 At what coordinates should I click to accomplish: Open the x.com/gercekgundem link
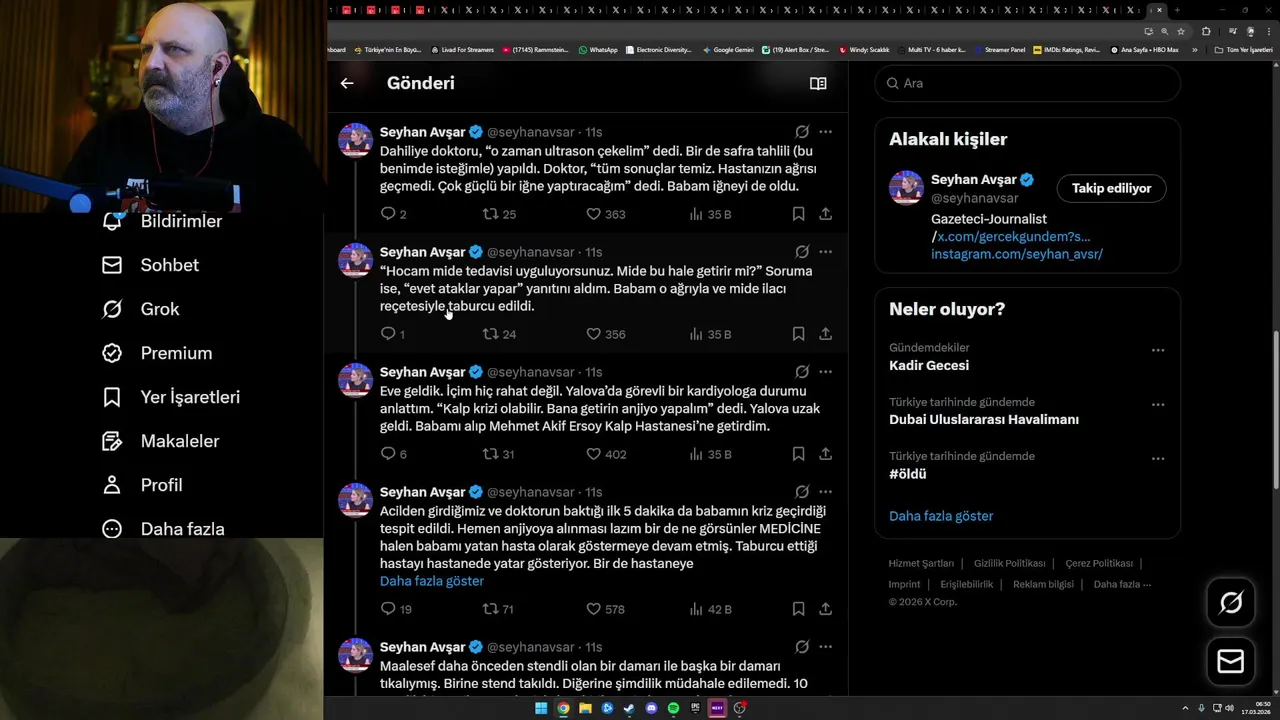click(x=1014, y=237)
